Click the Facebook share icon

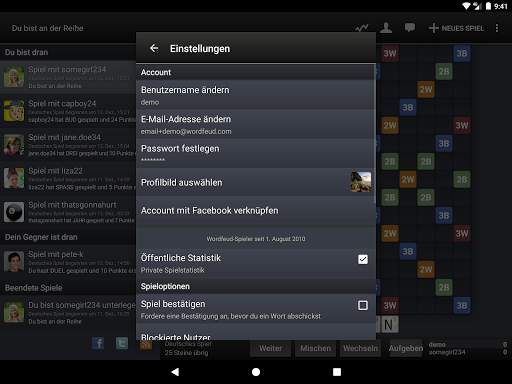tap(98, 343)
